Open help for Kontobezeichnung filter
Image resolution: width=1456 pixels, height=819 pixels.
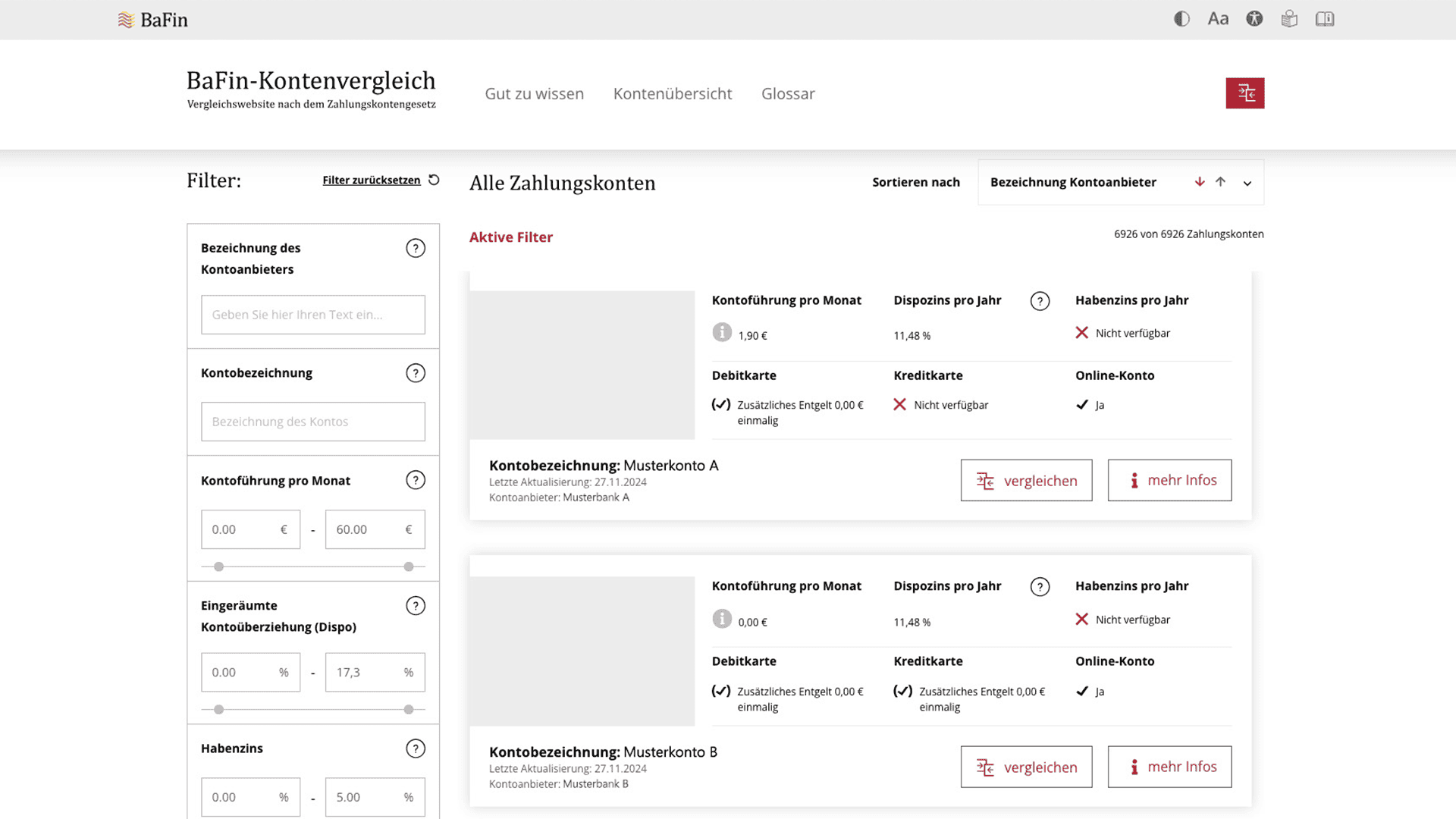(416, 373)
